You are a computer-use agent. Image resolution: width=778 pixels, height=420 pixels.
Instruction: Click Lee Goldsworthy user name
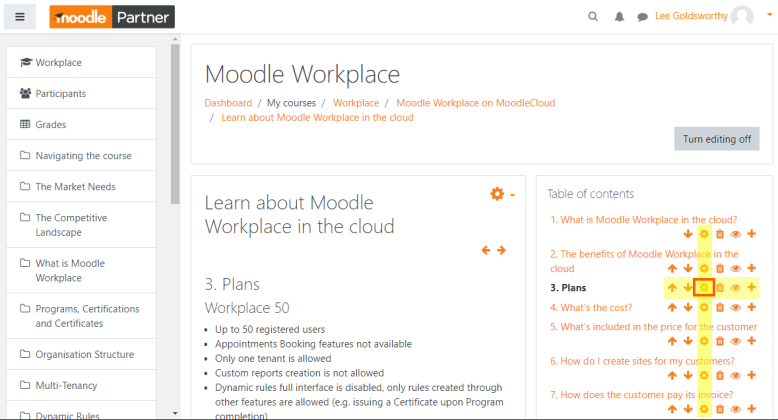[x=691, y=16]
